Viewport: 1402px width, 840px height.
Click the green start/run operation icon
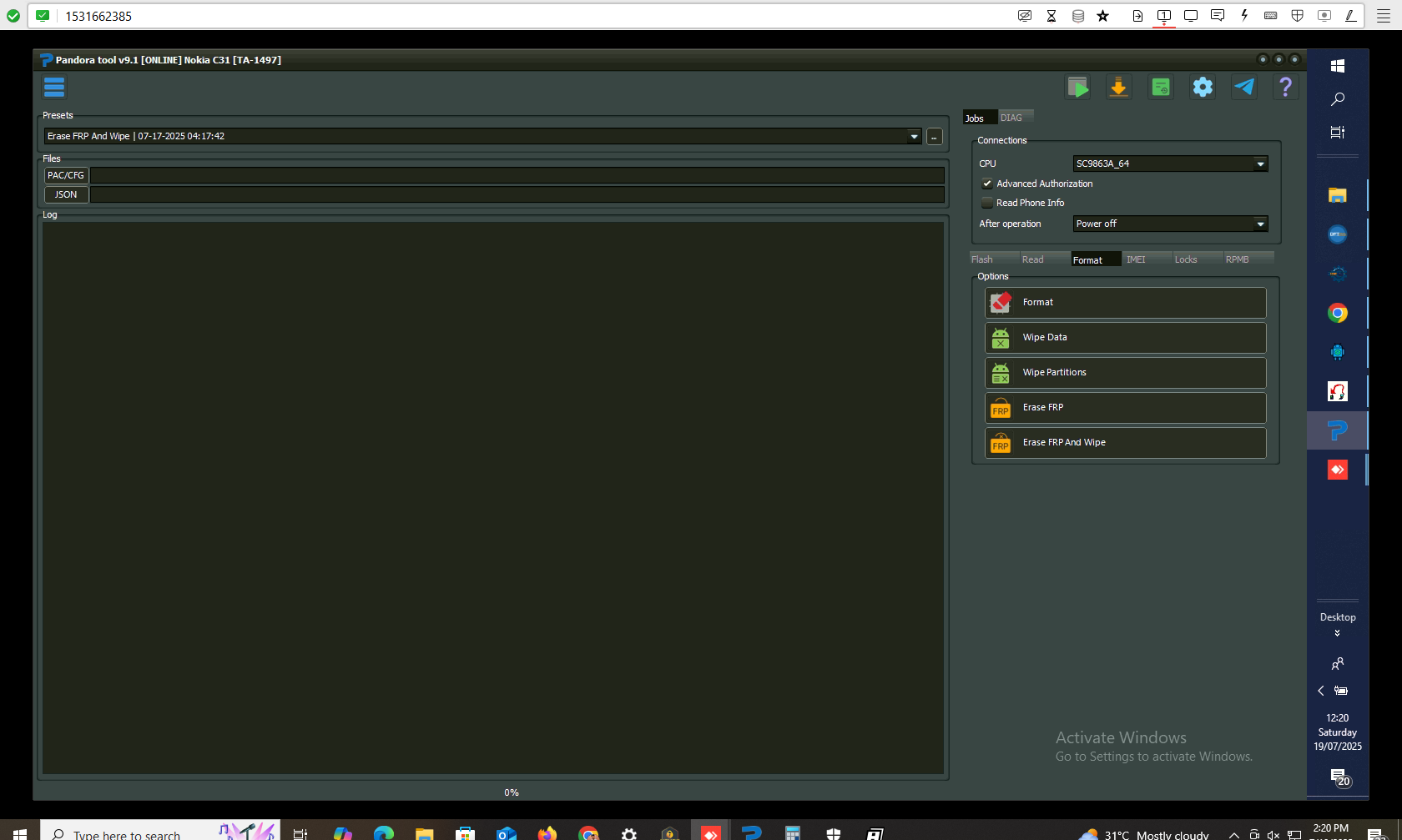[1077, 87]
